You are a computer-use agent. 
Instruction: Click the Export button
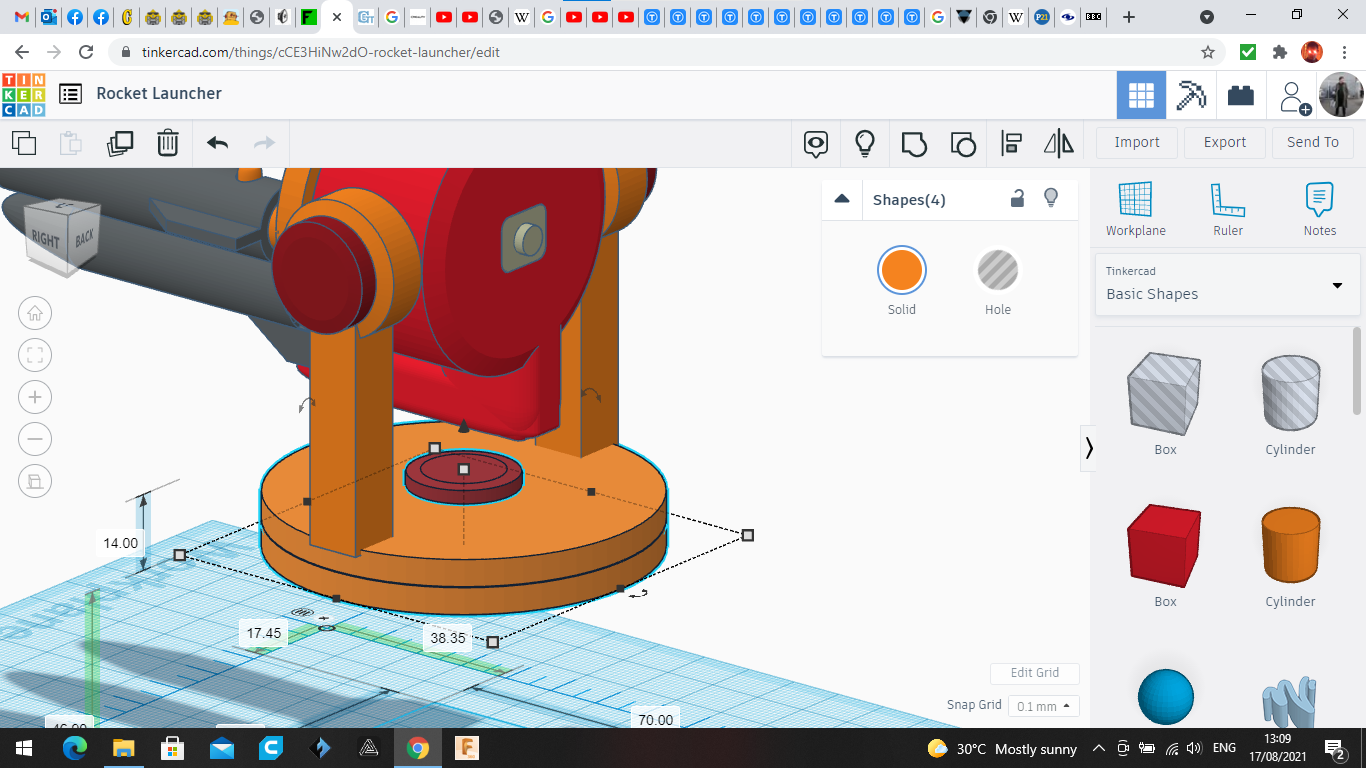(x=1224, y=142)
